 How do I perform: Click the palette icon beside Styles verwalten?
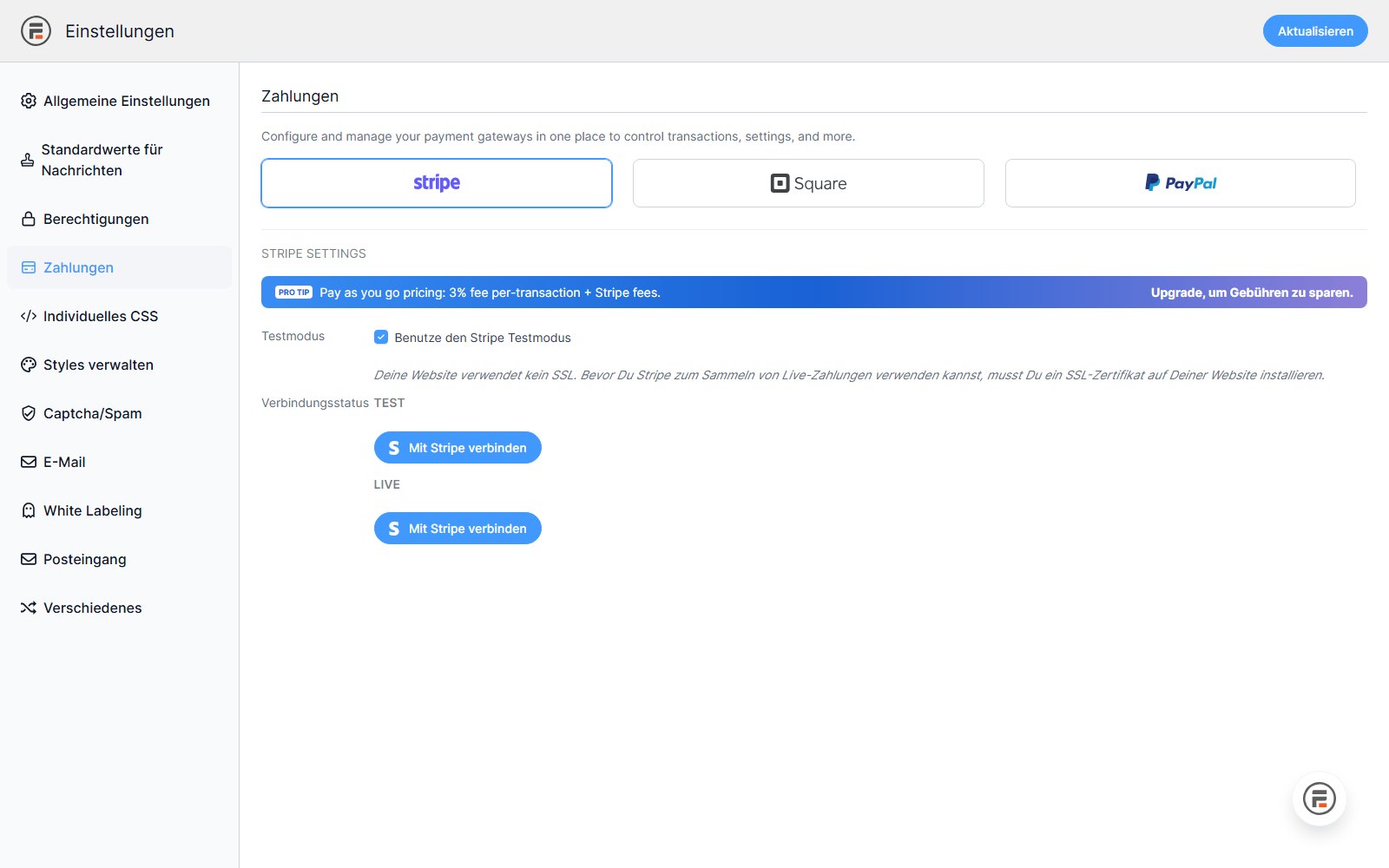pos(29,365)
